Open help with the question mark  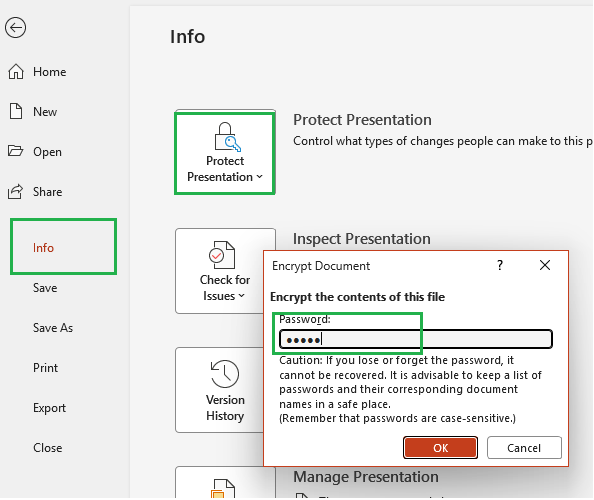point(500,265)
